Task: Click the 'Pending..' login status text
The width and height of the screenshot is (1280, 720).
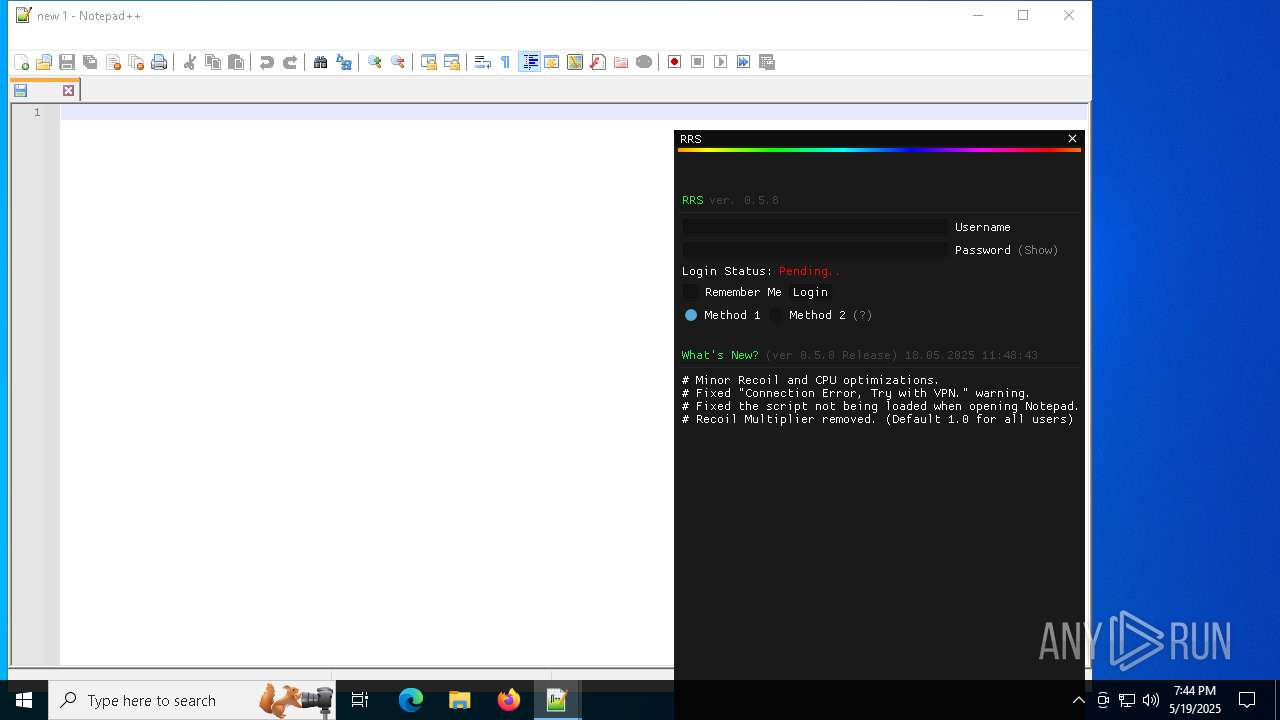Action: click(x=810, y=271)
